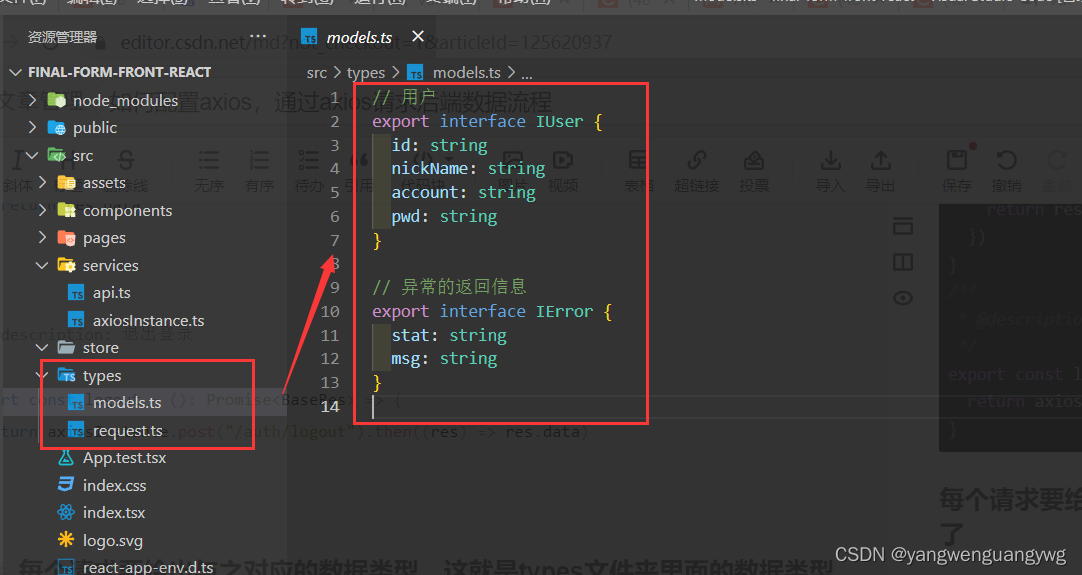Click the store folder icon

66,347
